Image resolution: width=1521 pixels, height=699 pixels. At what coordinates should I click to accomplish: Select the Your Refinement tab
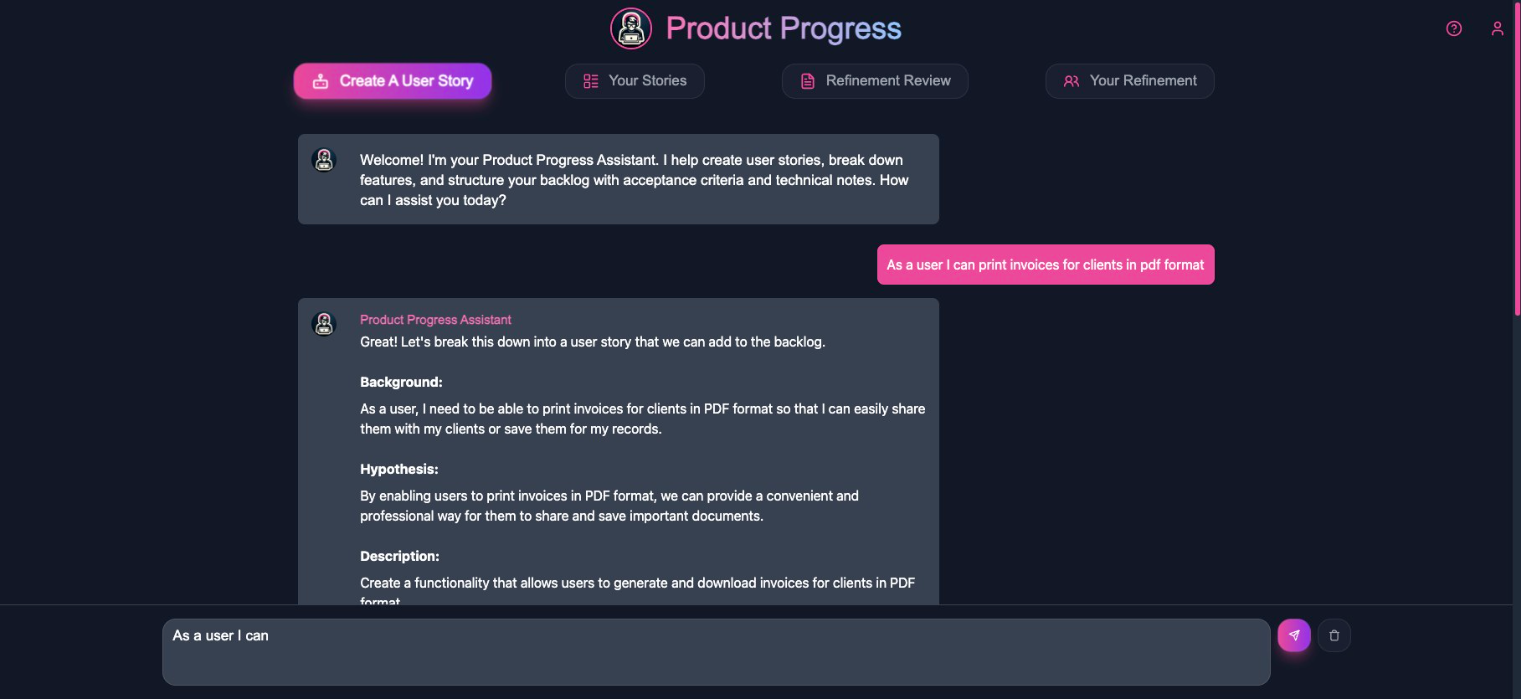1130,81
